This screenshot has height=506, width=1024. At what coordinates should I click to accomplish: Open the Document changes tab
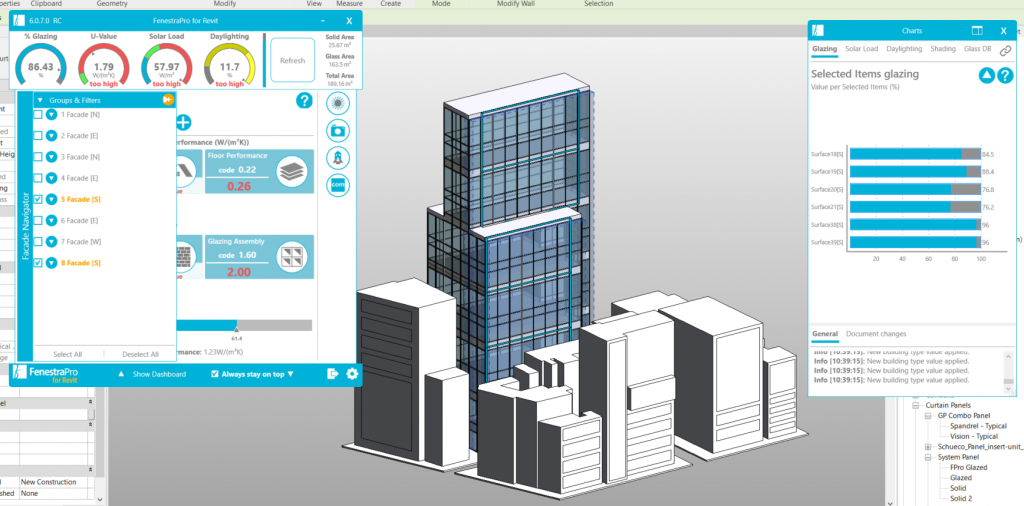click(x=876, y=334)
